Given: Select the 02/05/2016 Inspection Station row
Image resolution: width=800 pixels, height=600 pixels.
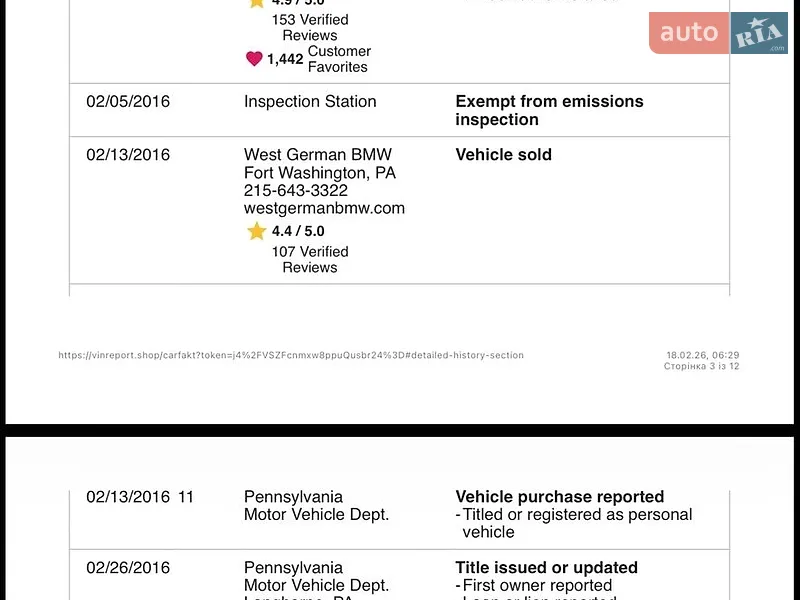Looking at the screenshot, I should click(x=399, y=110).
